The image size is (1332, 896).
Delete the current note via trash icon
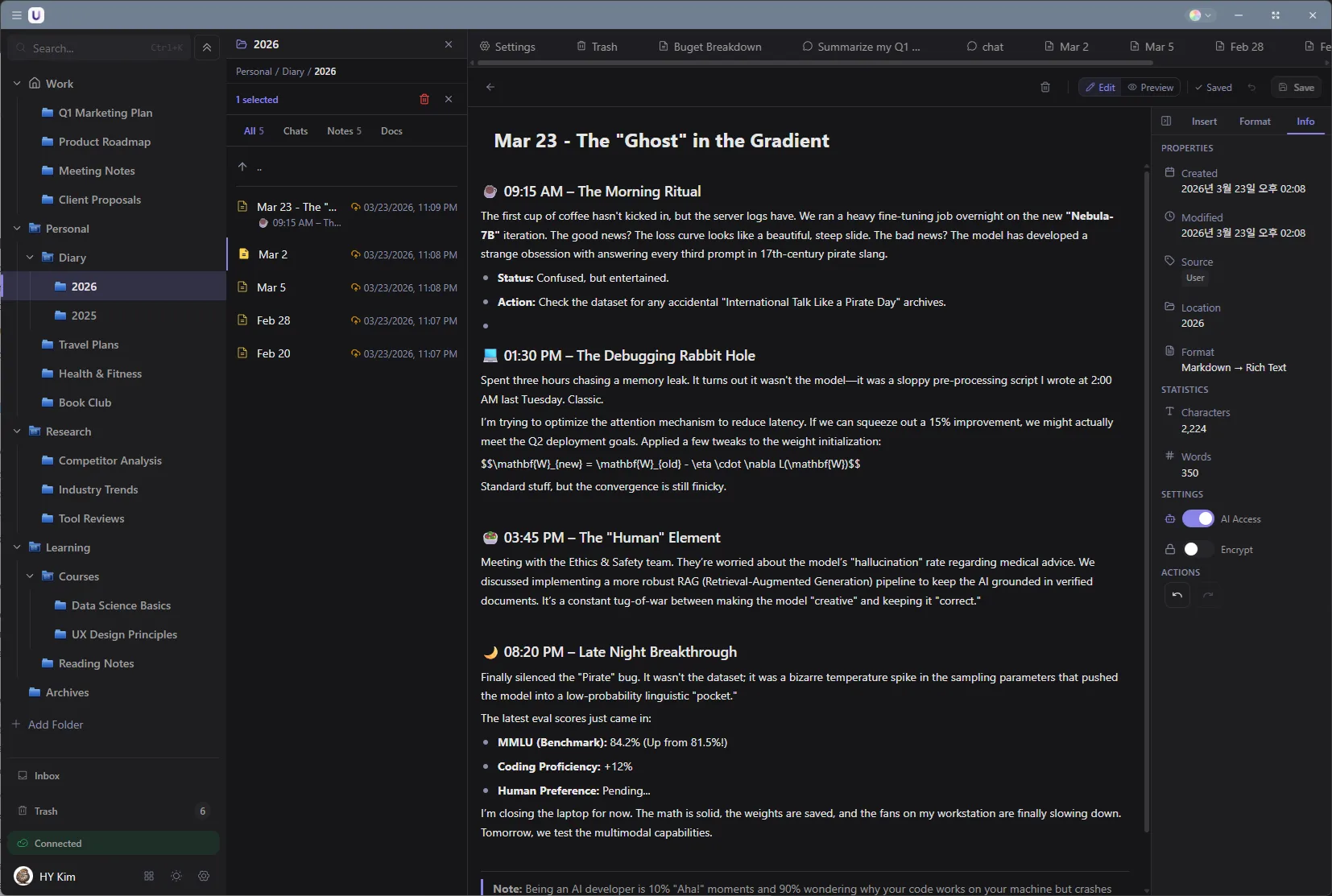[1045, 87]
